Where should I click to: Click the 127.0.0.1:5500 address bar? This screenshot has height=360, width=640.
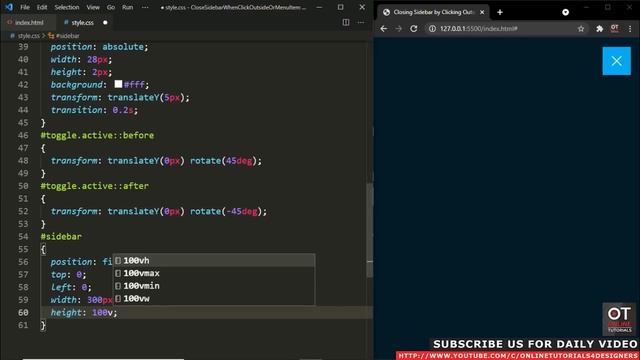pos(508,29)
